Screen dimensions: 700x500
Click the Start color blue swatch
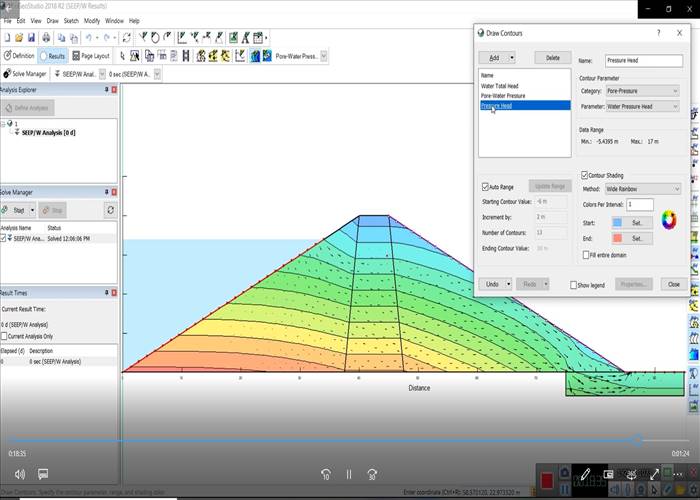coord(616,222)
